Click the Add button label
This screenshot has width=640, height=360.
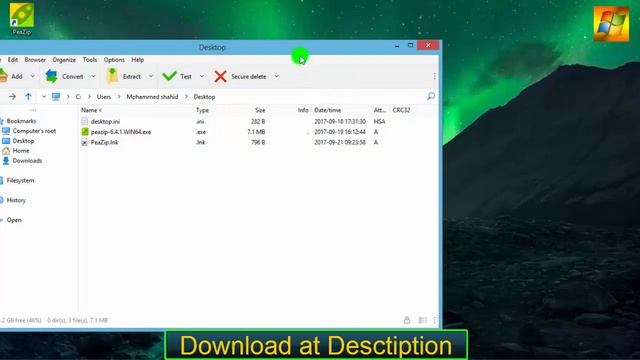(x=17, y=76)
